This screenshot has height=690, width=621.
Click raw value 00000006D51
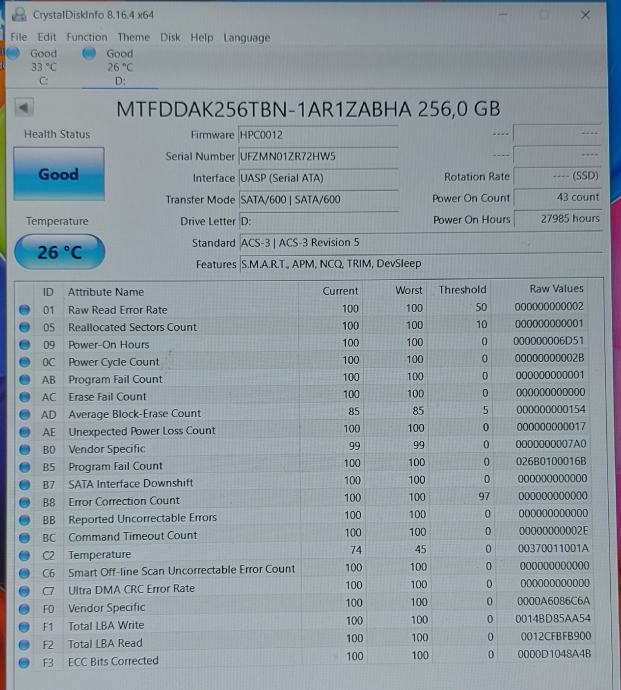click(x=548, y=341)
